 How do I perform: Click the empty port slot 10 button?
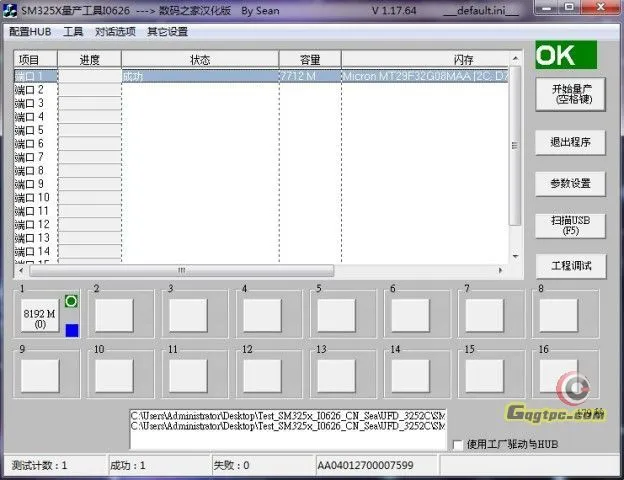pos(114,376)
